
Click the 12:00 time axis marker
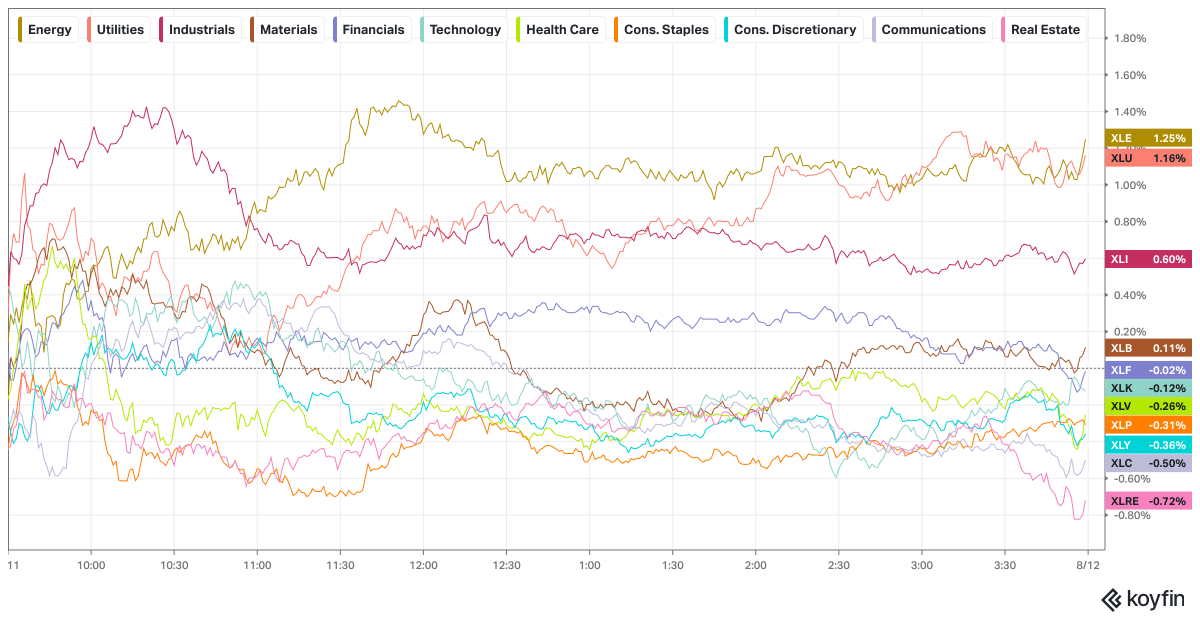click(423, 565)
